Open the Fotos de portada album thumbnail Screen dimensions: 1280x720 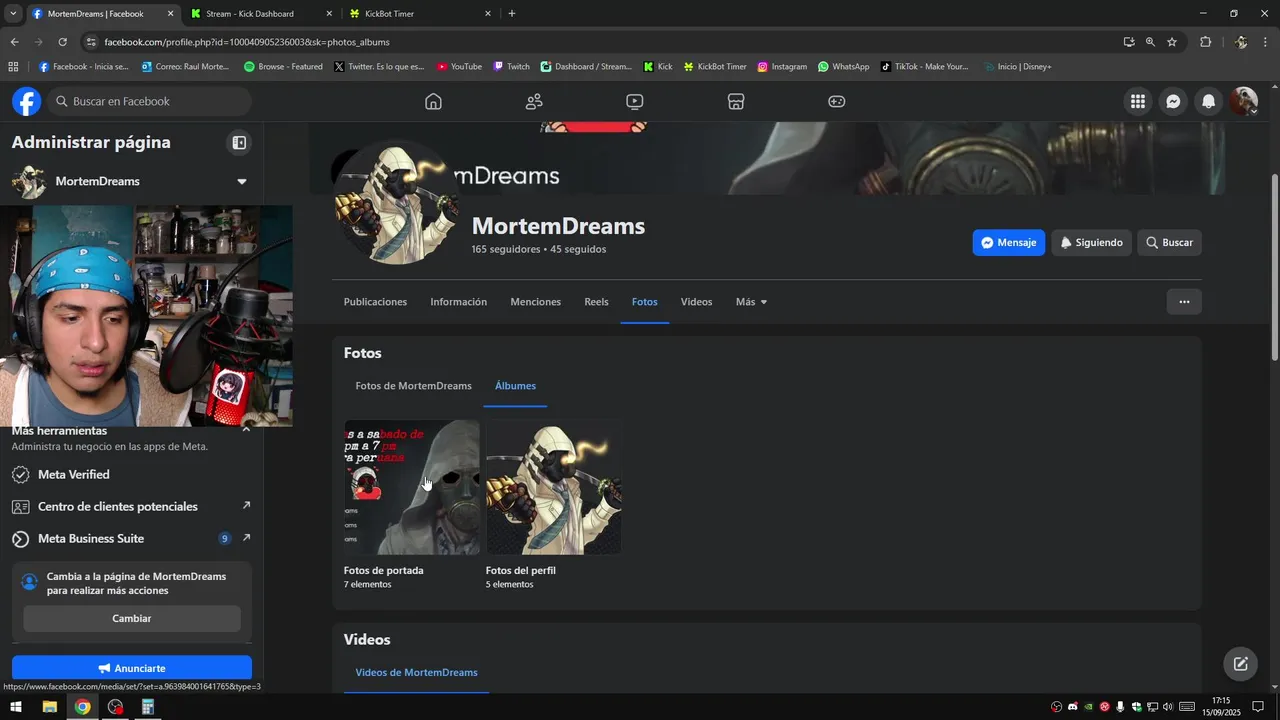[412, 487]
